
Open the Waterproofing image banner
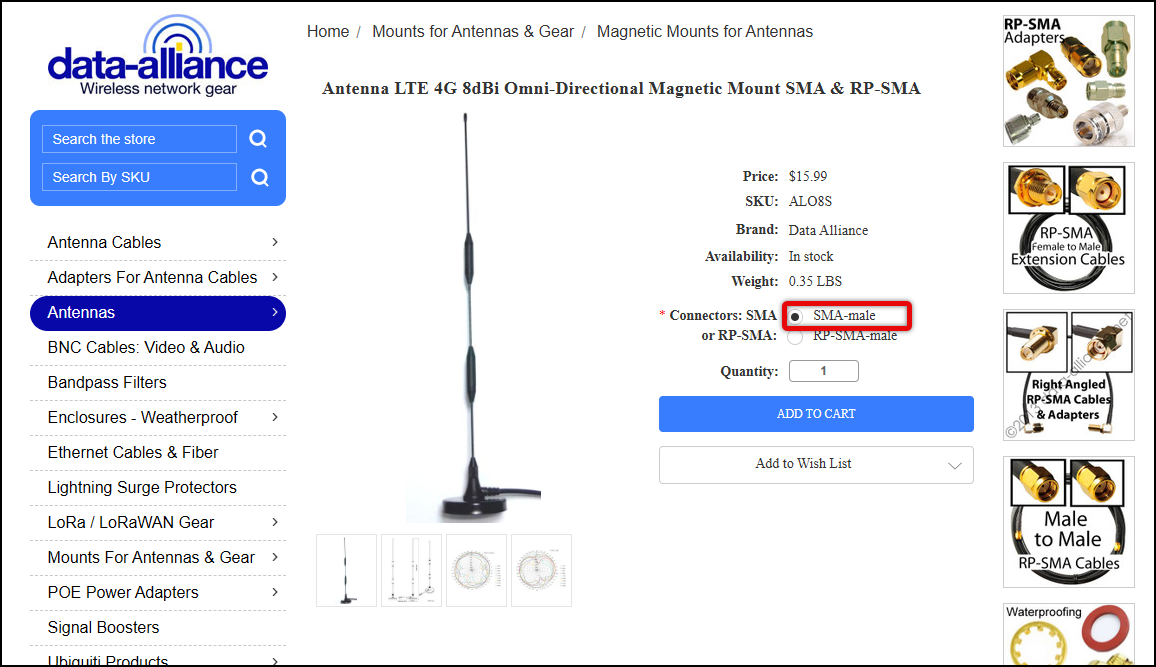click(x=1068, y=633)
